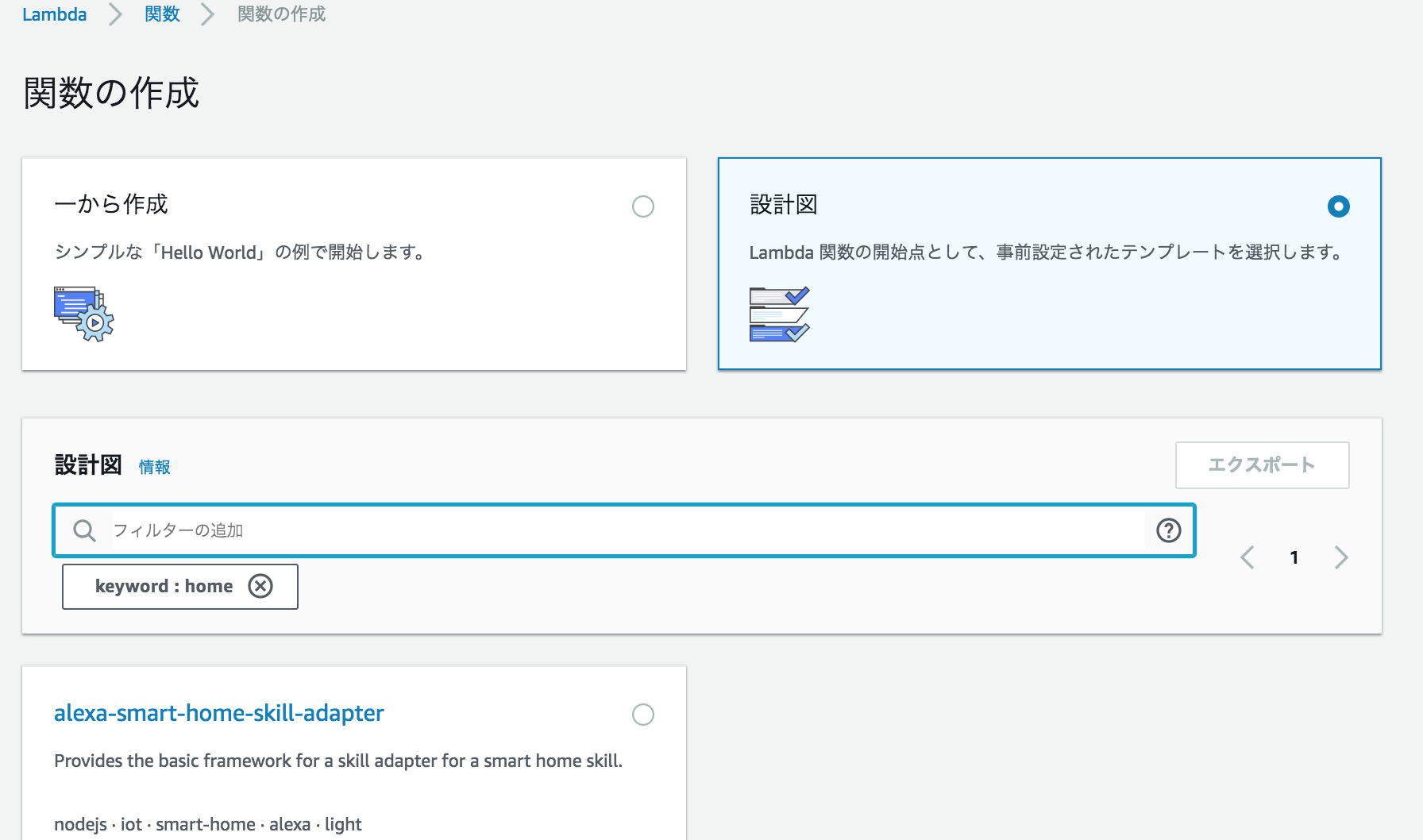Choose the alexa-smart-home-skill-adapter radio button
This screenshot has width=1423, height=840.
point(643,715)
